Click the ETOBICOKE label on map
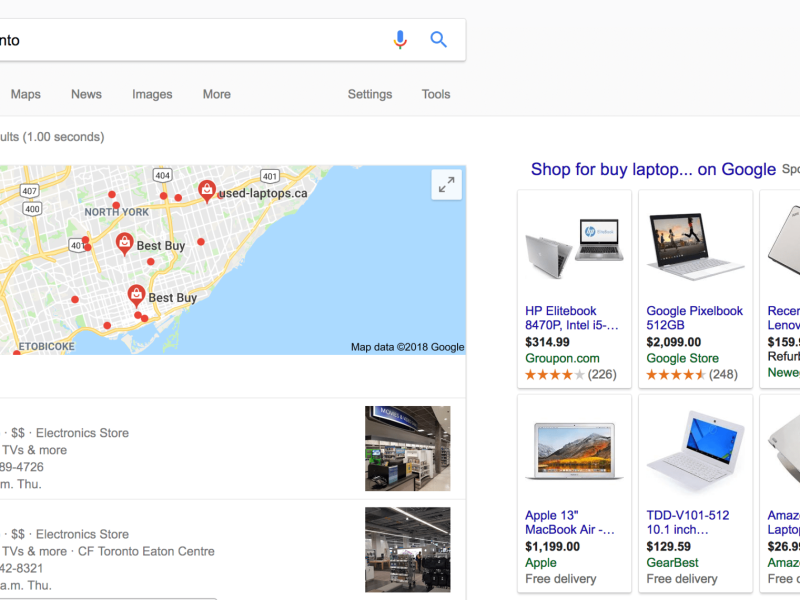 46,346
